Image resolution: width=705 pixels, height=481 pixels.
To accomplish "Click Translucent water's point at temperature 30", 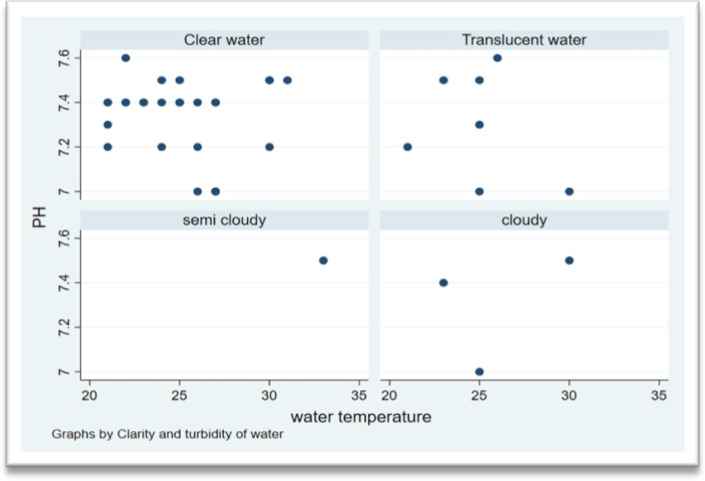I will (569, 191).
